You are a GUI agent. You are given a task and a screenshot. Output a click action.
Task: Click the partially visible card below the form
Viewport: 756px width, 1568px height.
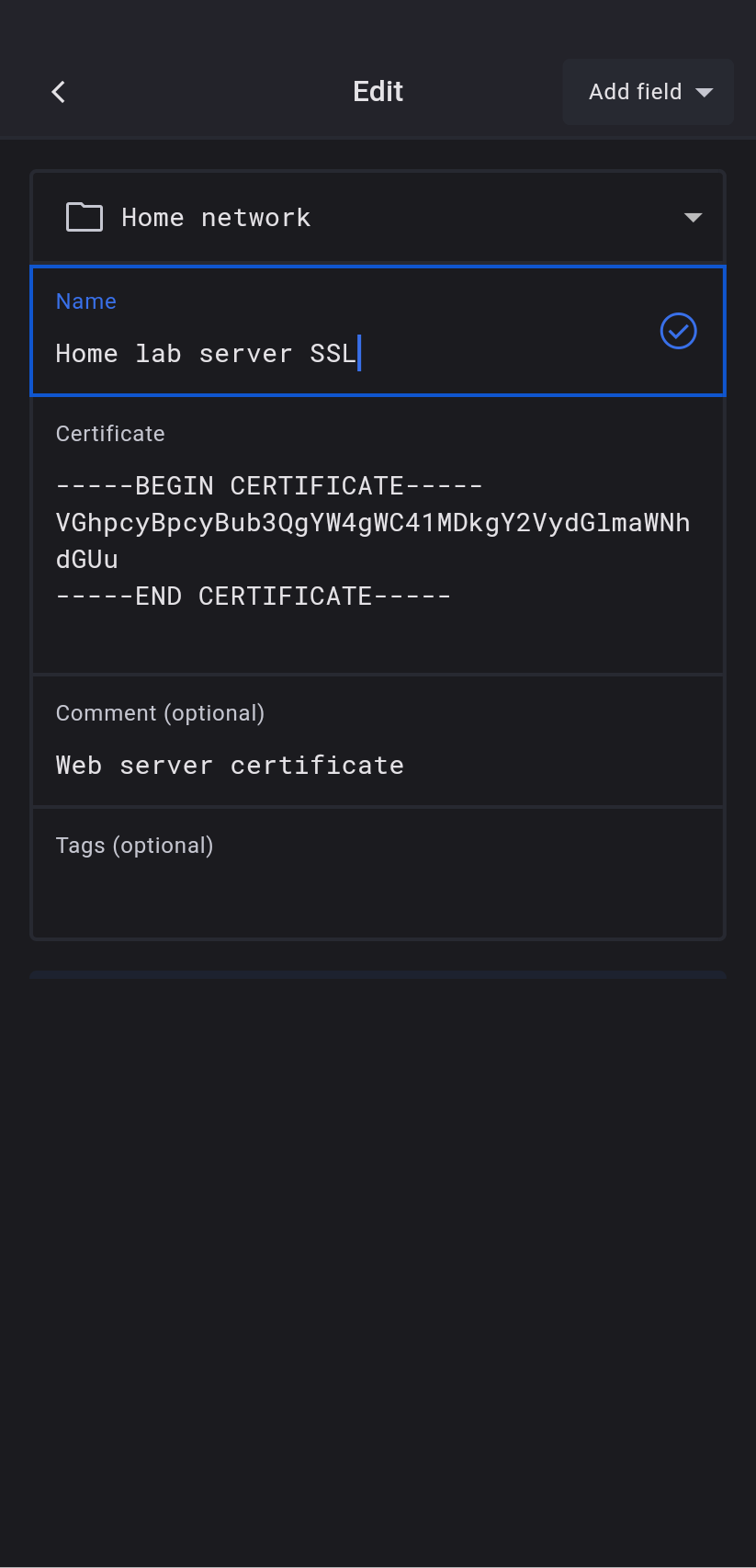378,974
